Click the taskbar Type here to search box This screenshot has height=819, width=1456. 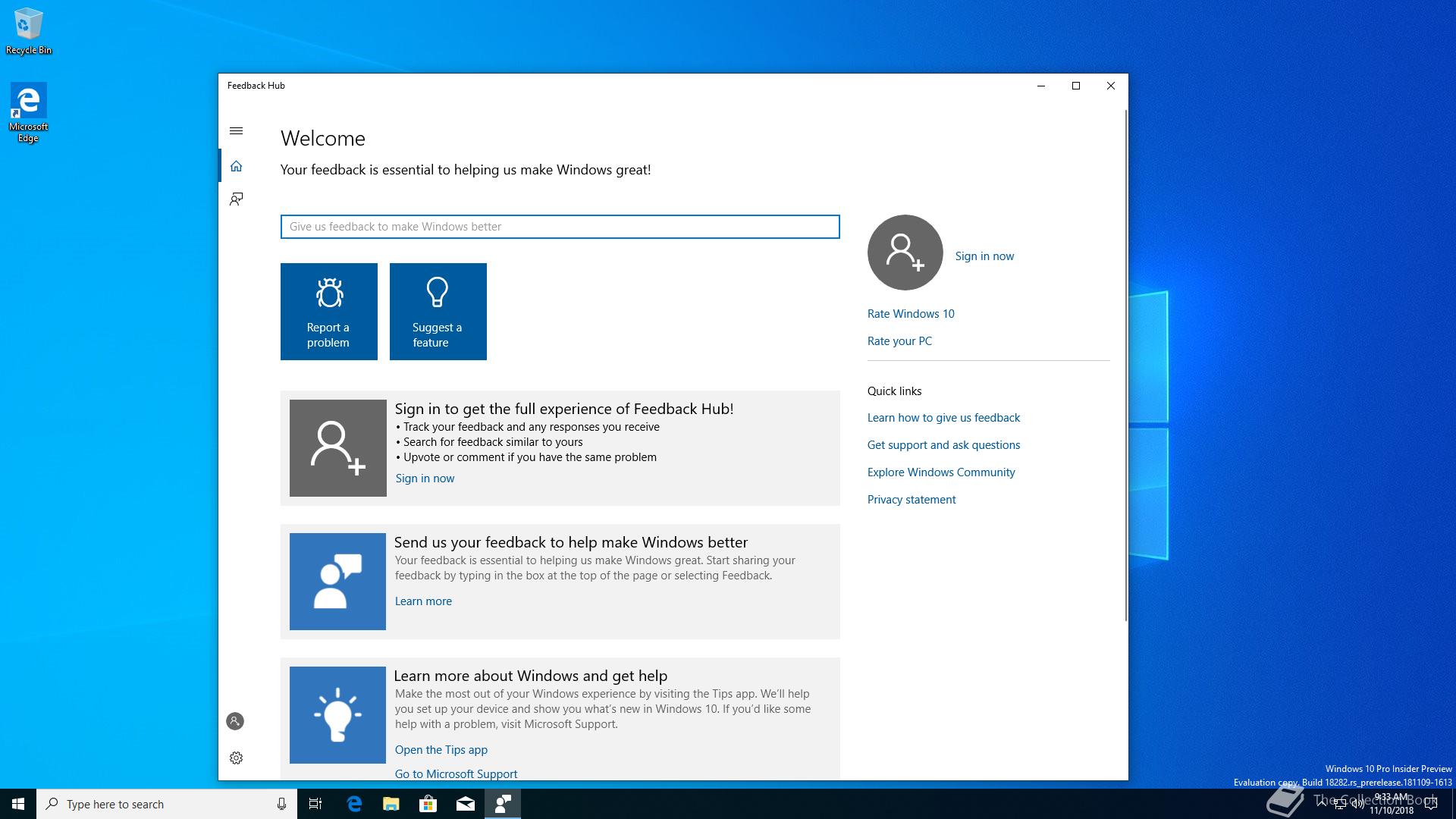pyautogui.click(x=166, y=804)
